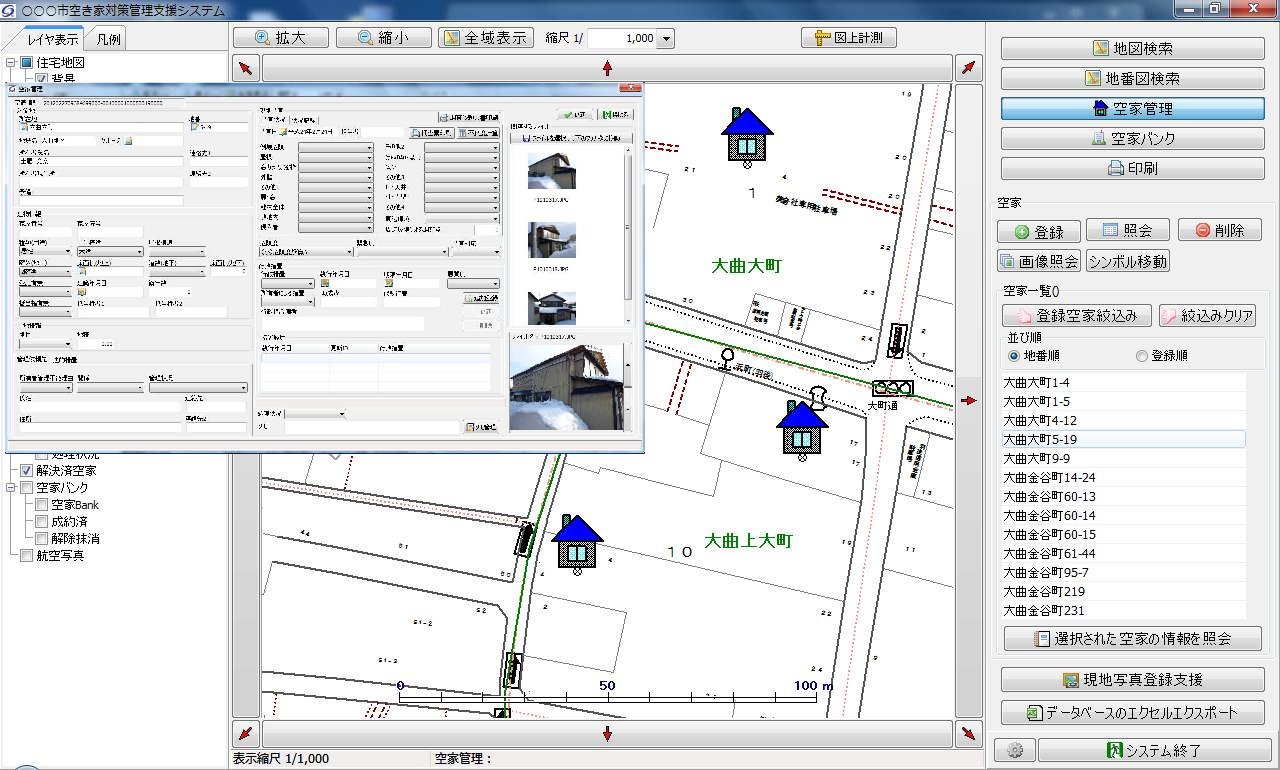Collapse the 住宅地図 tree node

coord(11,63)
